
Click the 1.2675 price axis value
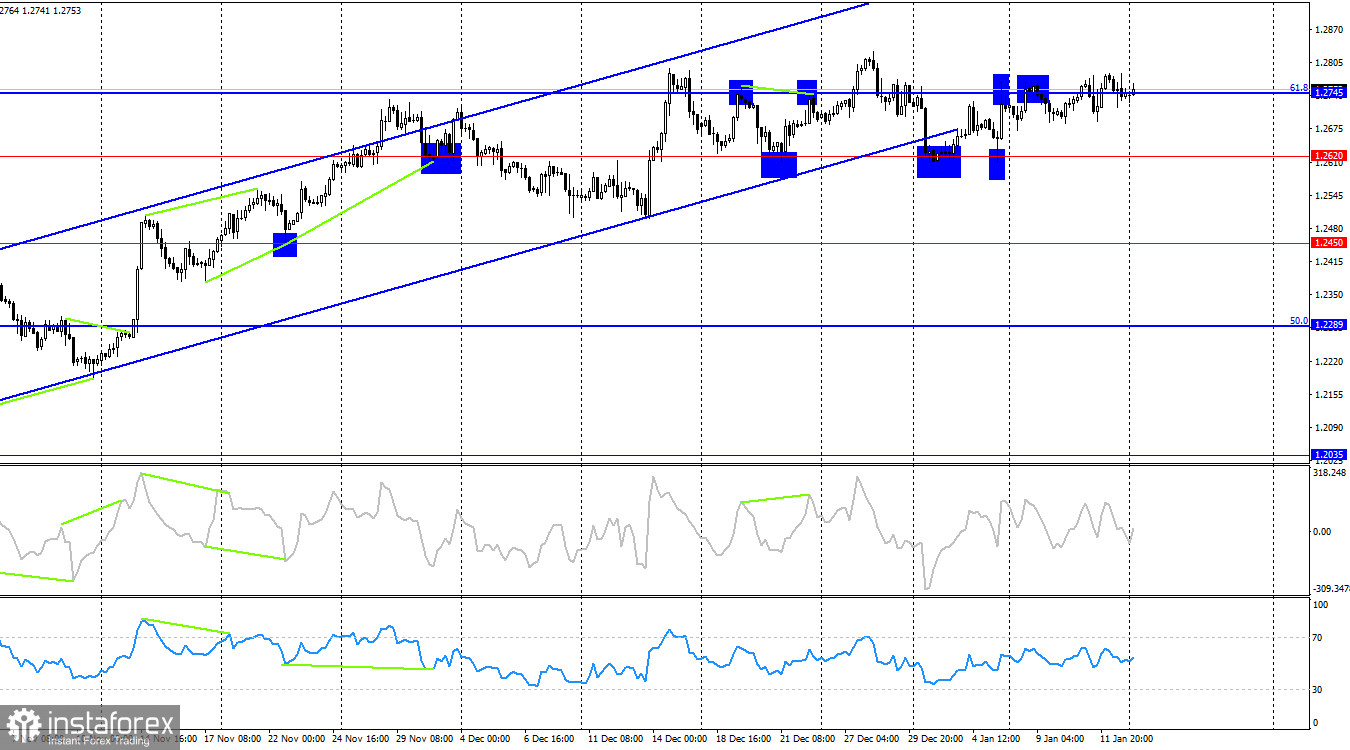pos(1329,129)
